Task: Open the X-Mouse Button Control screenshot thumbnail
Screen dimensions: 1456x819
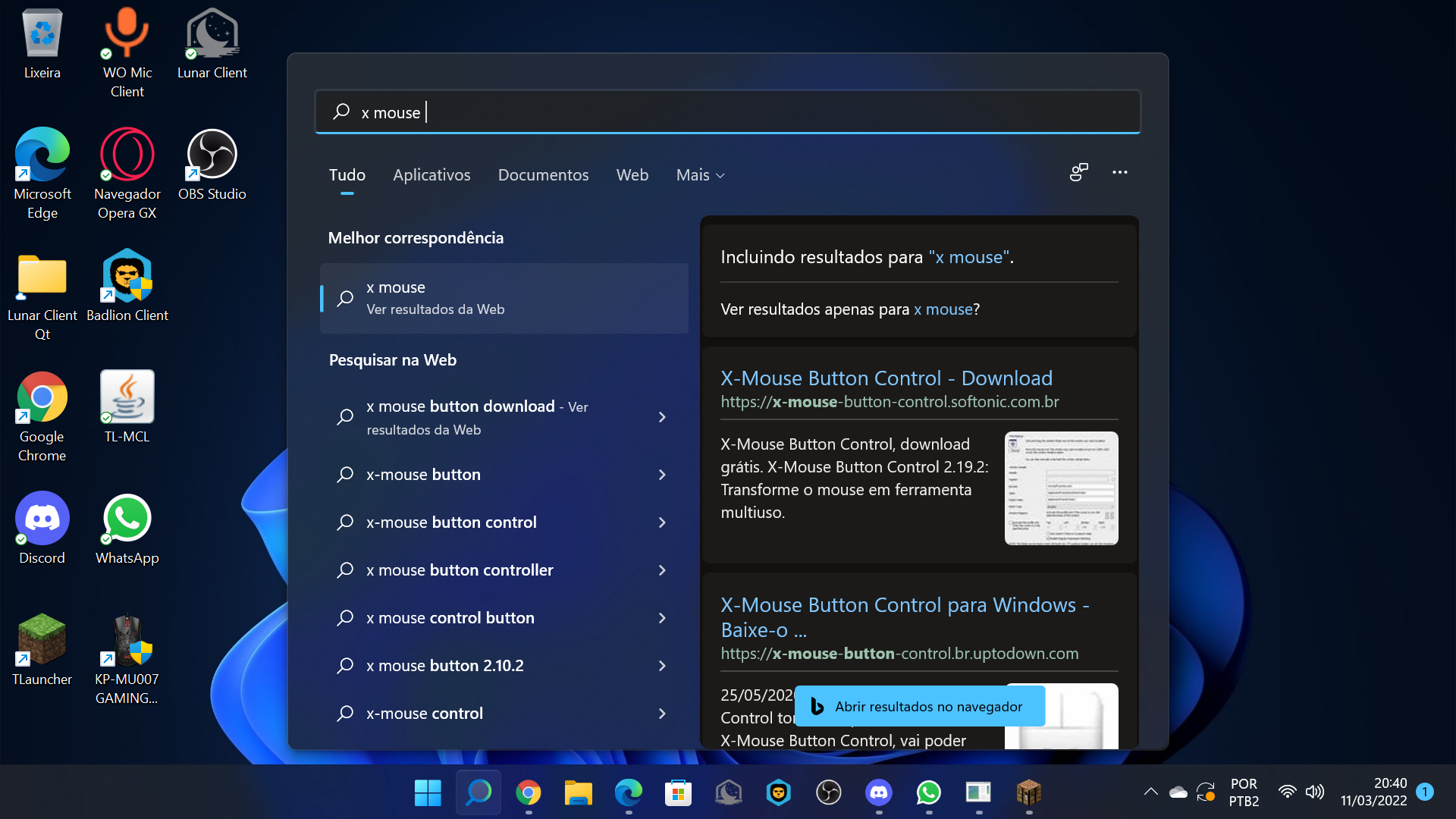Action: (1061, 488)
